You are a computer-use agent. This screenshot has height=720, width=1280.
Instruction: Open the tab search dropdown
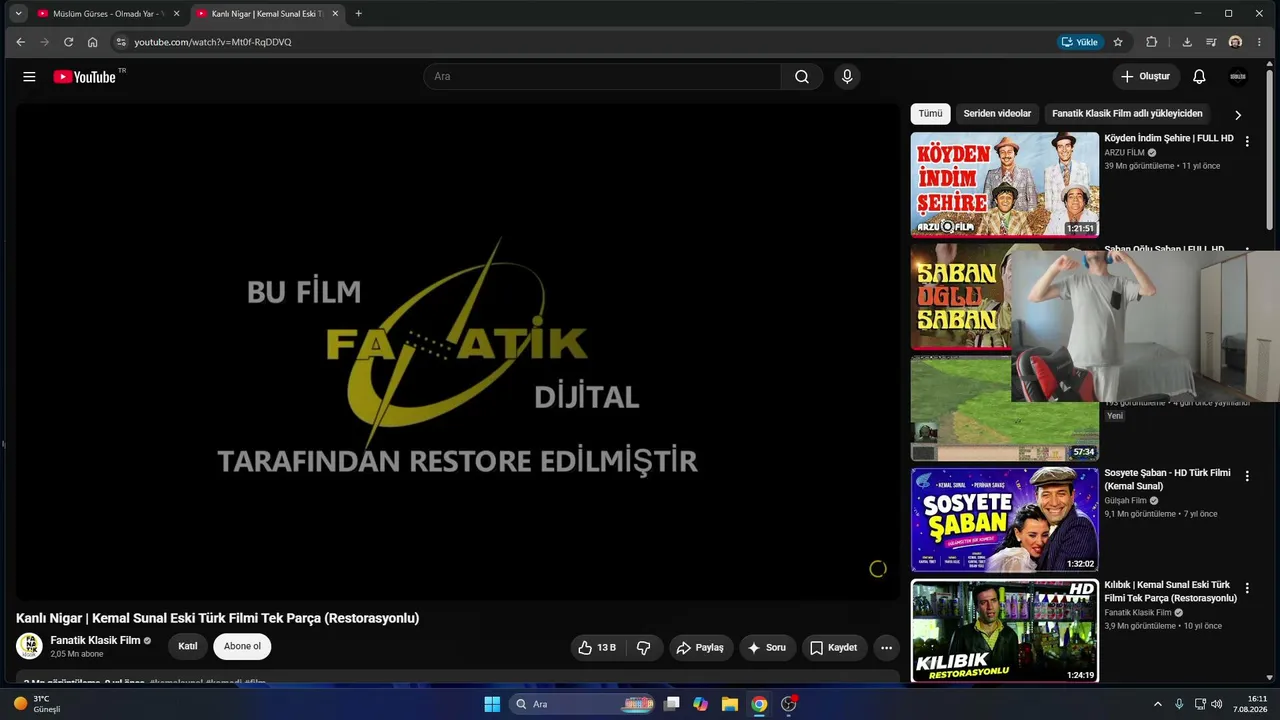[18, 14]
